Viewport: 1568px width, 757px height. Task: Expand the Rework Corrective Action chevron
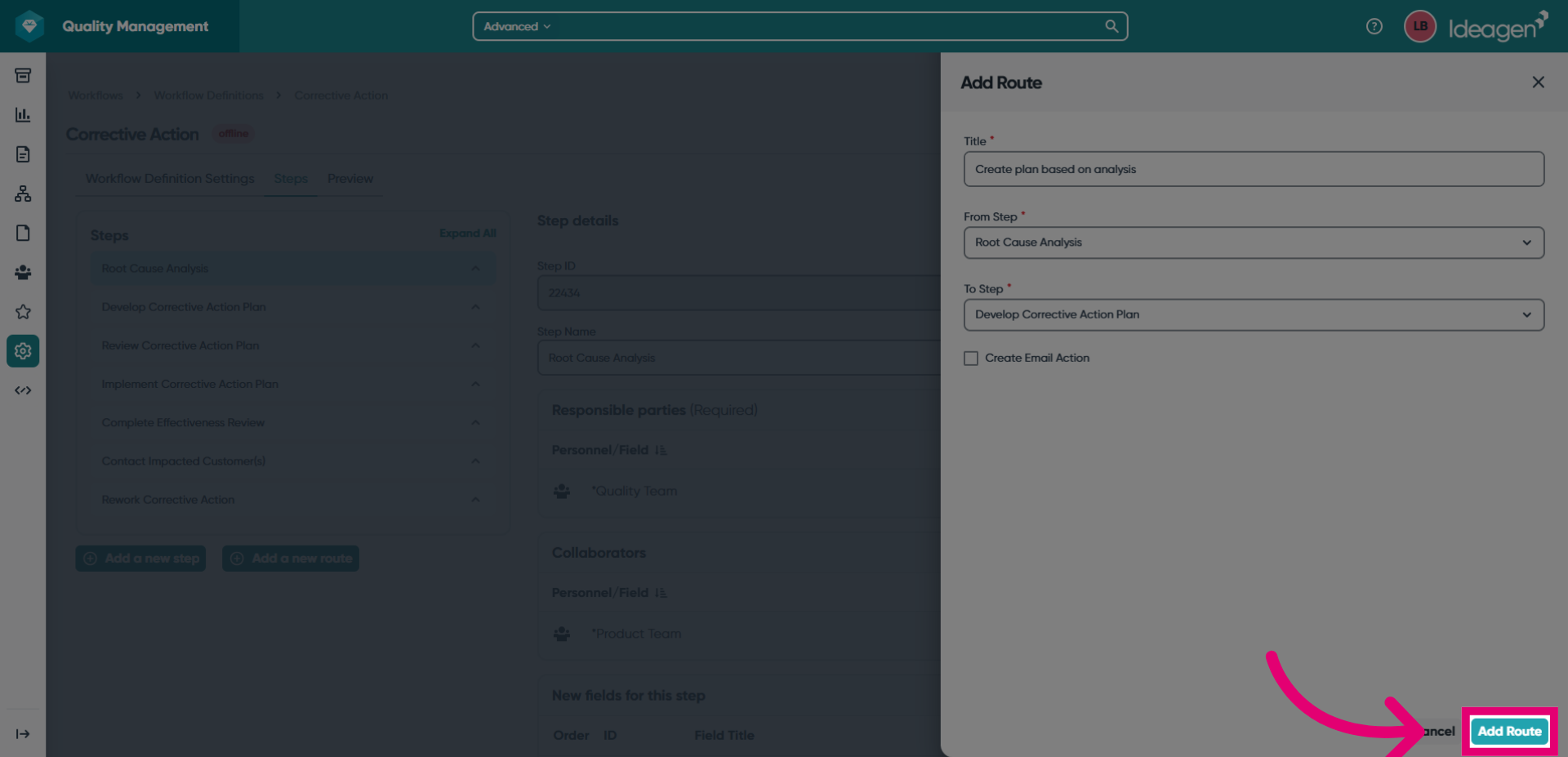[x=475, y=500]
